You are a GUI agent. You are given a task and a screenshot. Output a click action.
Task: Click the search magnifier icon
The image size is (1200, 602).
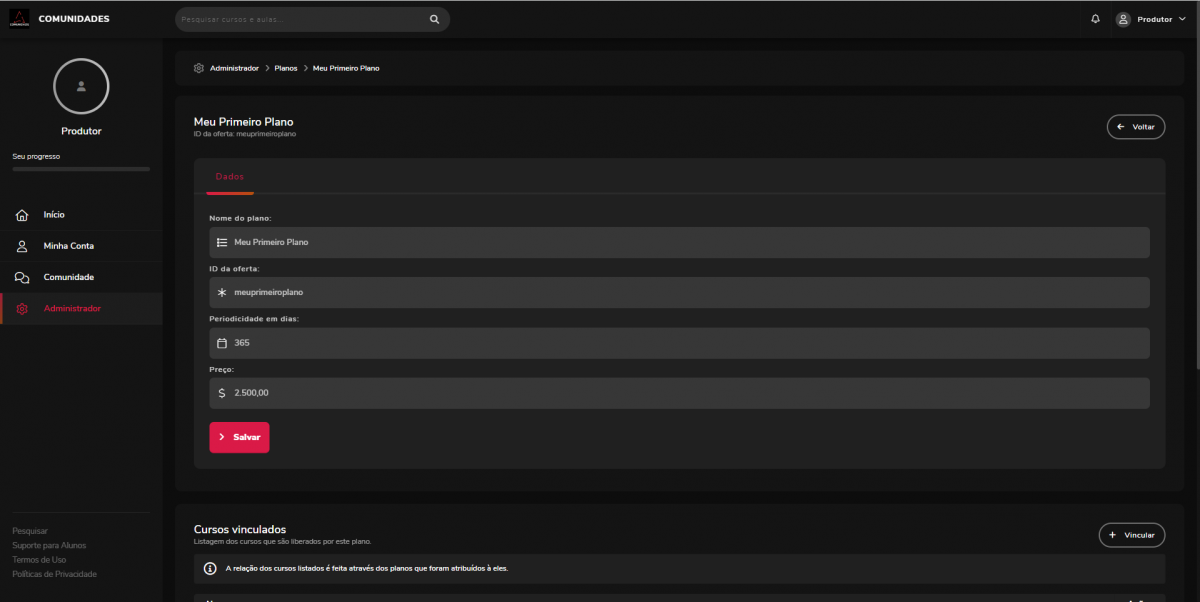coord(434,19)
